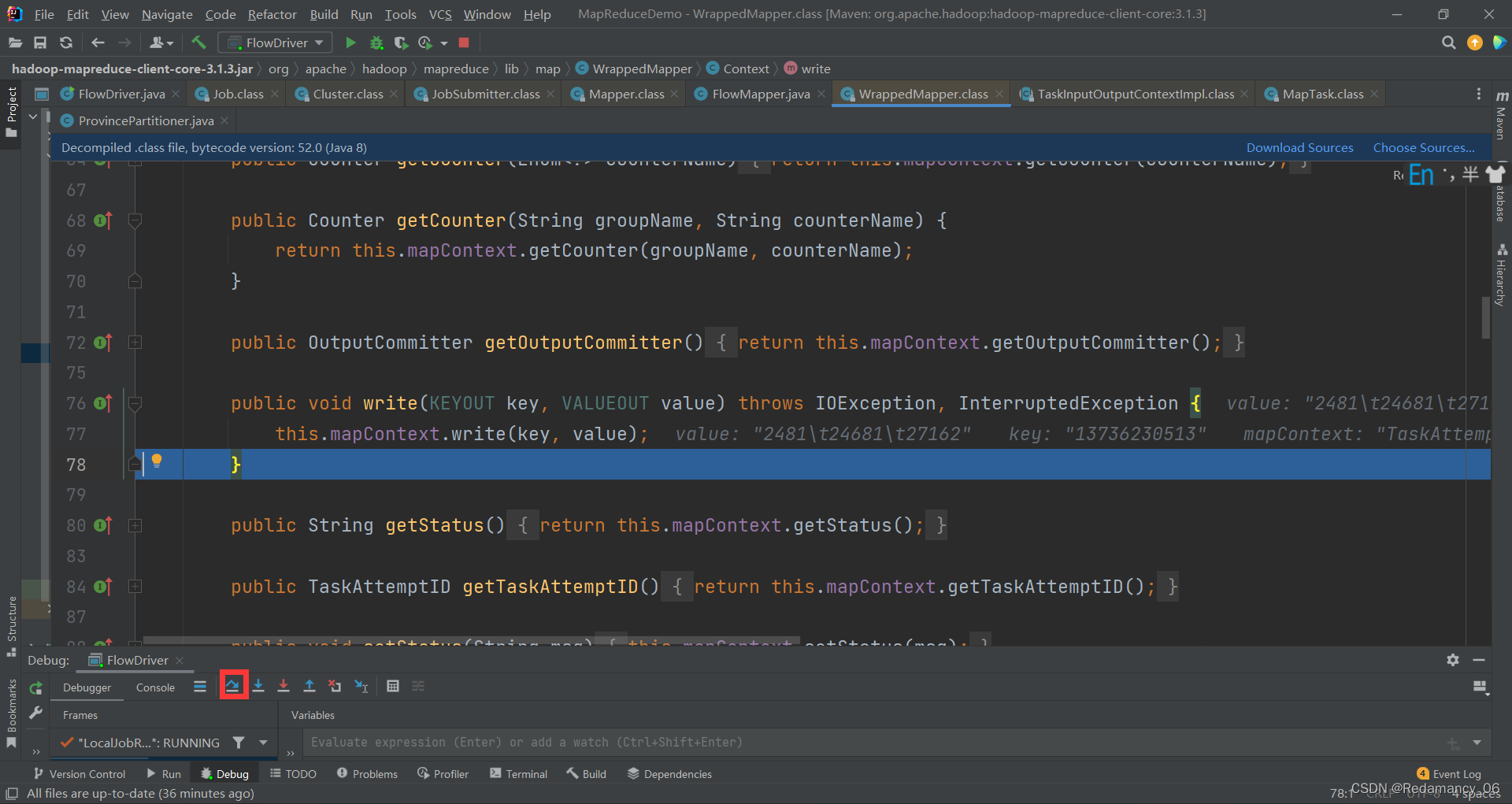Viewport: 1512px width, 804px height.
Task: Click the Show Execution Point icon
Action: [200, 686]
